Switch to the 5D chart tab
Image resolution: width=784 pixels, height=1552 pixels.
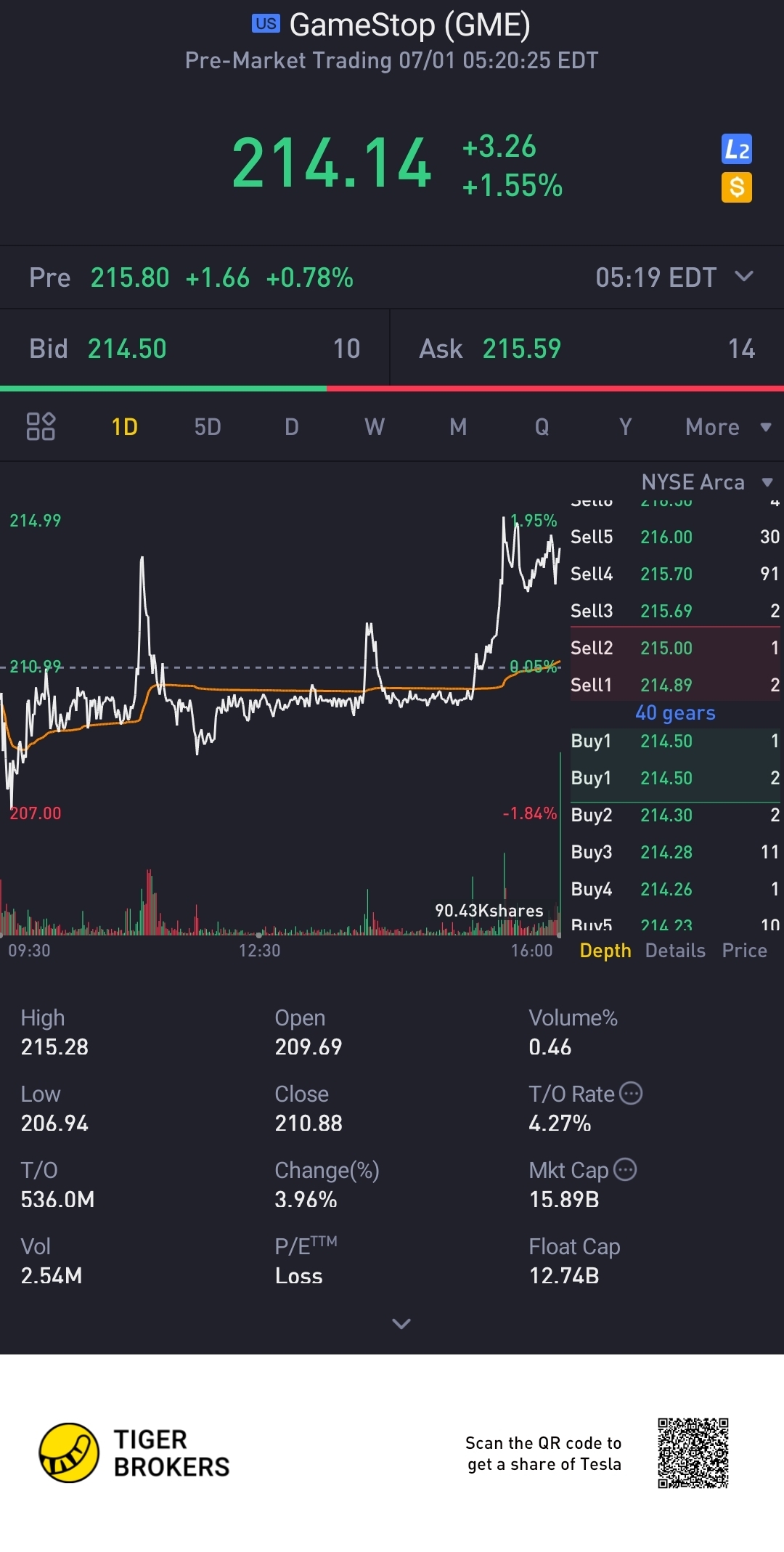point(208,427)
